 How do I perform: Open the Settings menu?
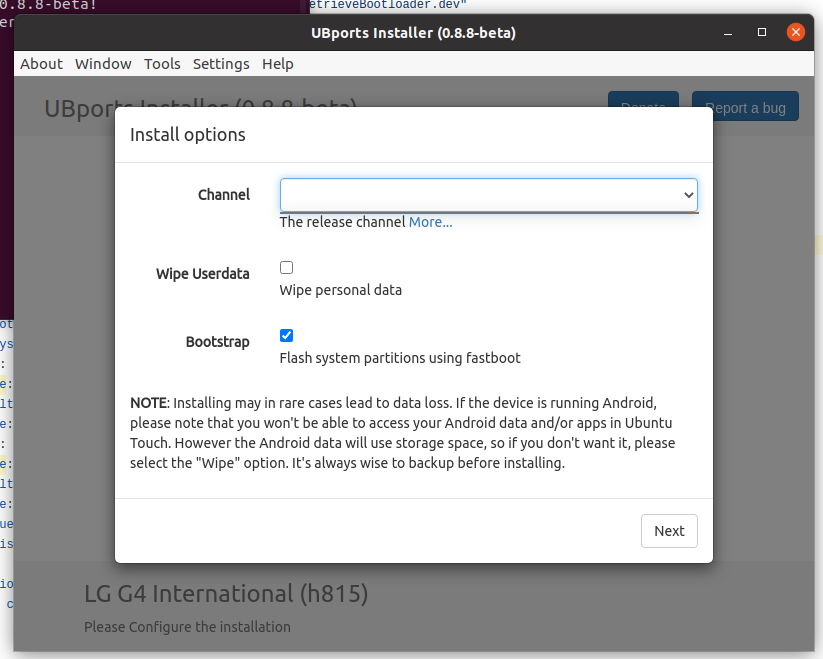(221, 64)
